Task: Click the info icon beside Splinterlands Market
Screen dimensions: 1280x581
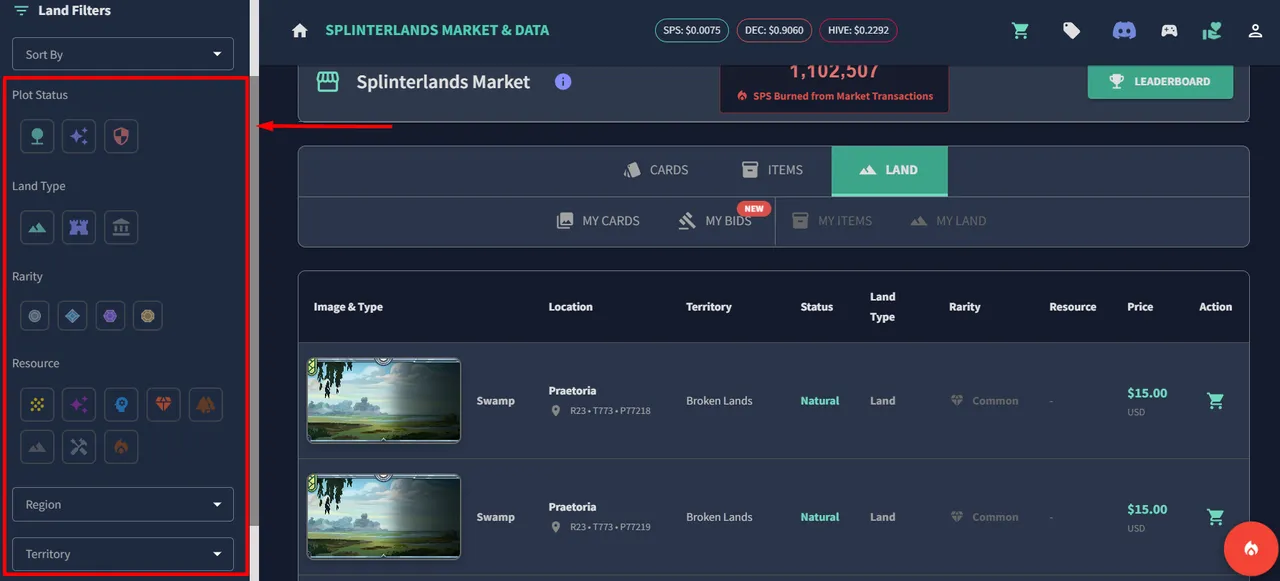Action: pyautogui.click(x=563, y=82)
